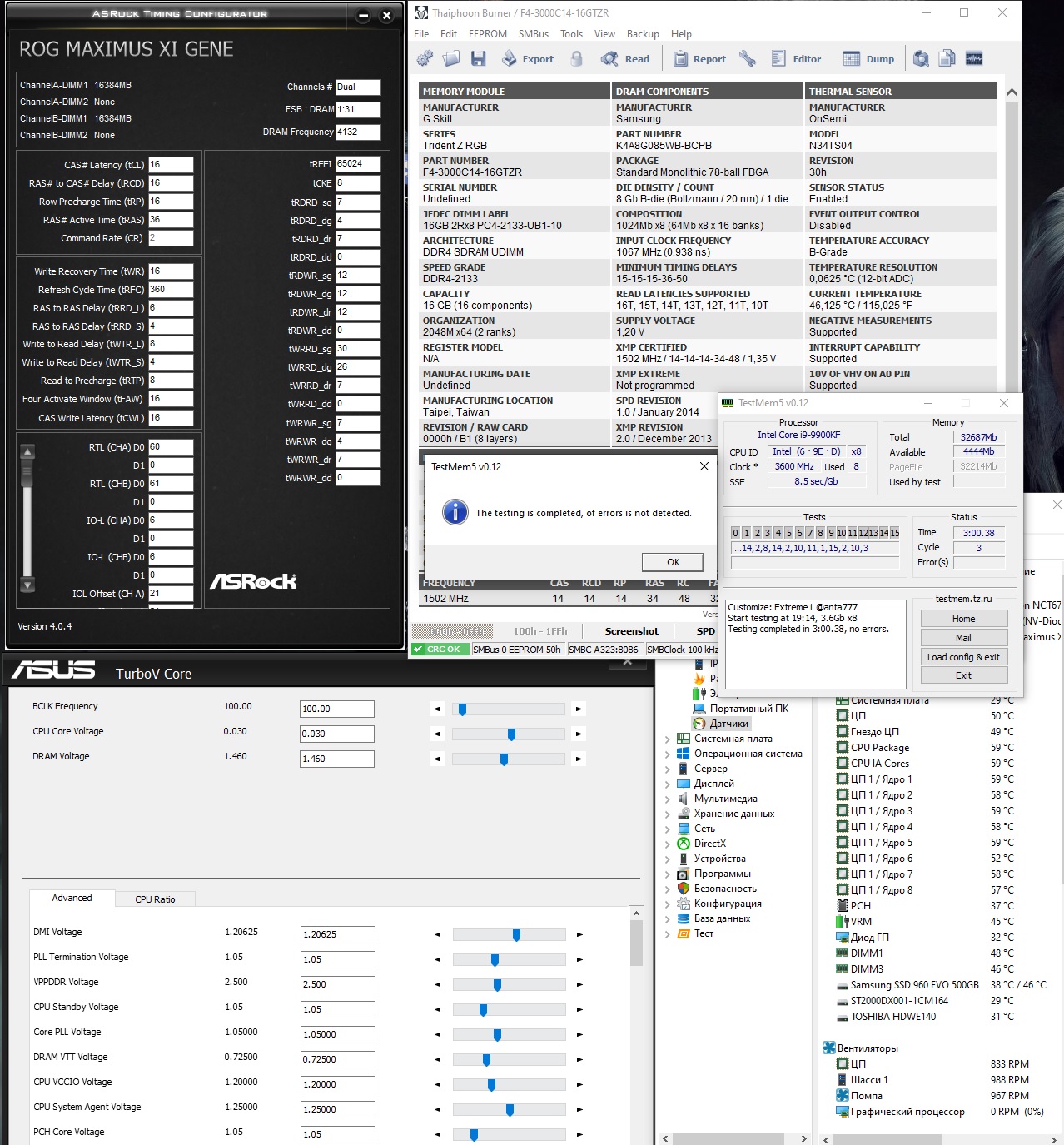Click the CAS# Latency (tCL) value field

(171, 165)
